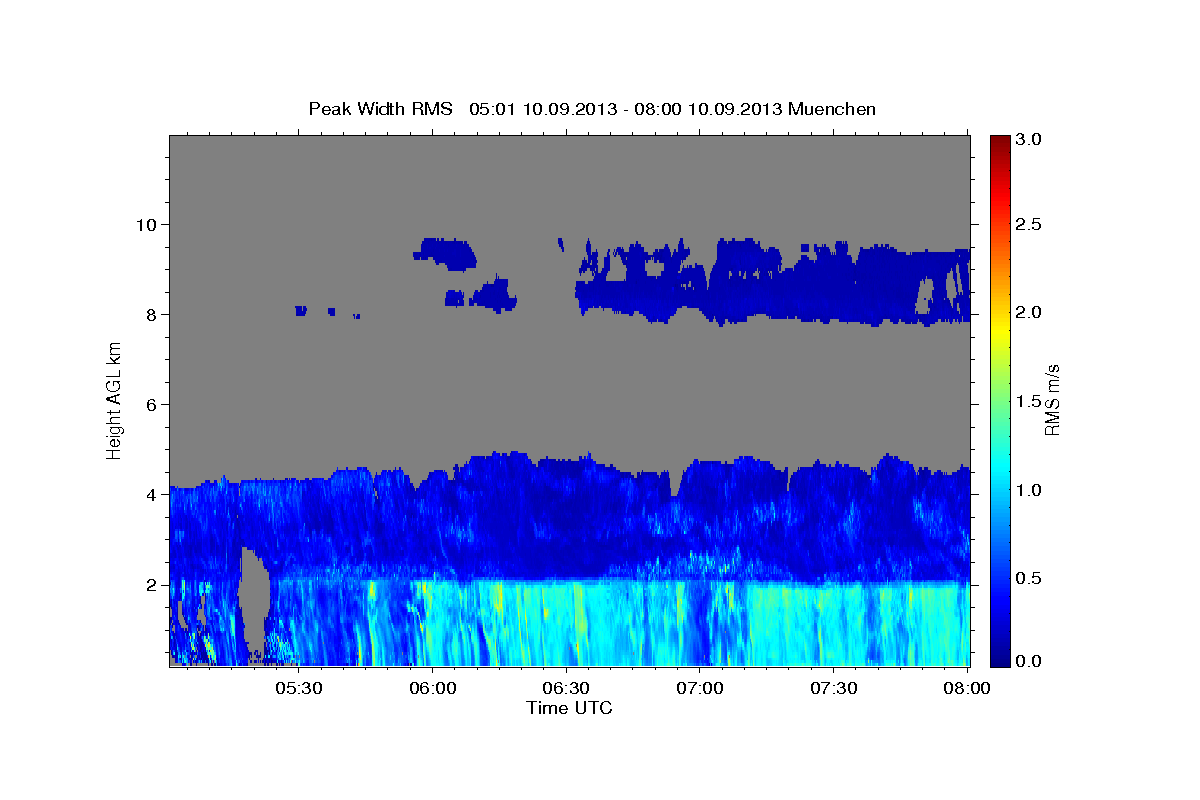Image resolution: width=1200 pixels, height=800 pixels.
Task: Click the colorbar value 1.5
Action: [x=1029, y=401]
